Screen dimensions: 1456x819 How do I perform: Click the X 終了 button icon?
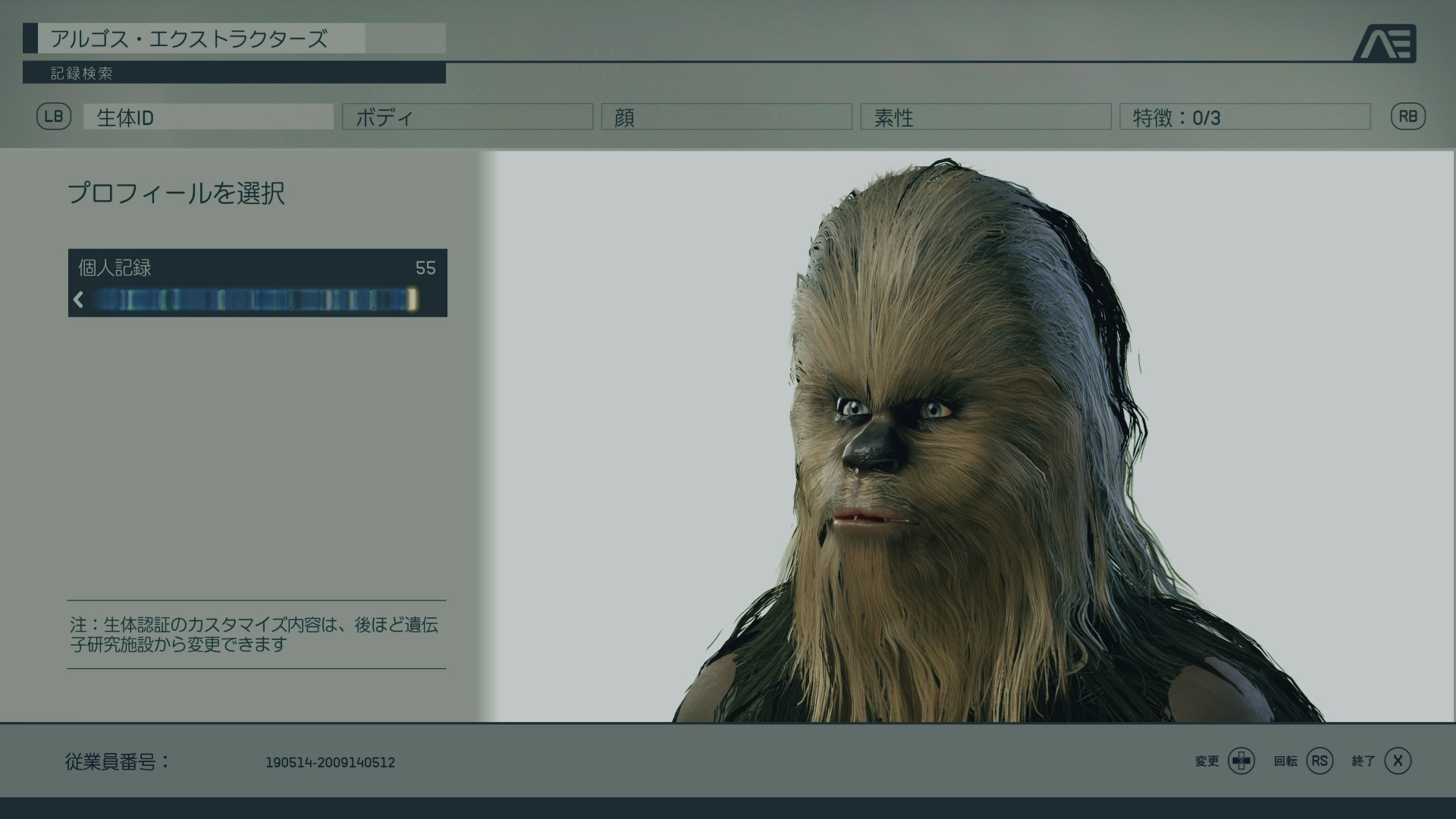(x=1398, y=761)
